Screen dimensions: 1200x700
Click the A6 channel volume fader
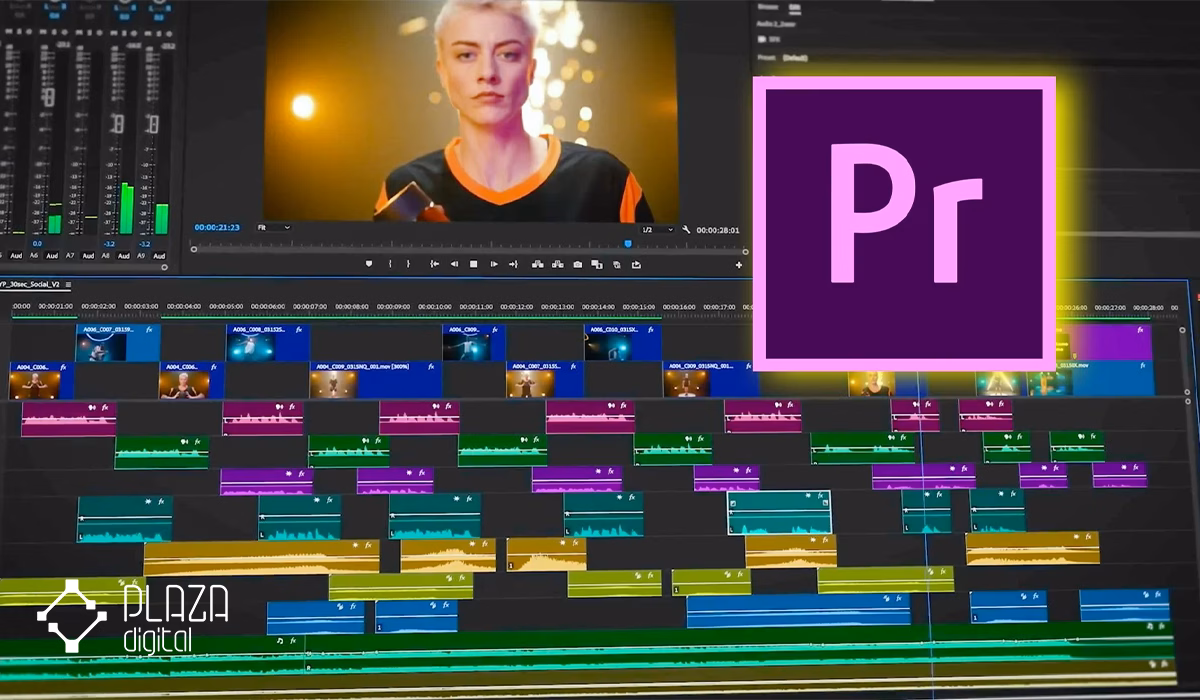[48, 96]
